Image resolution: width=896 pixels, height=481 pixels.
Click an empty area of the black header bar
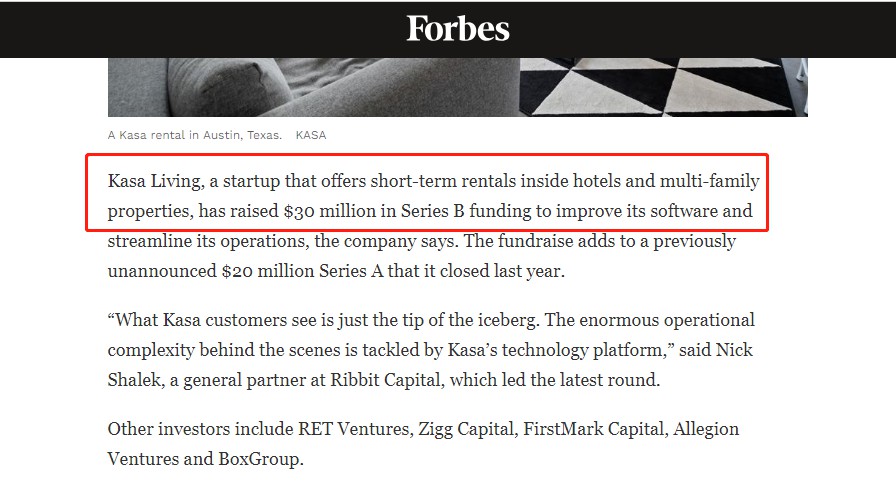click(x=171, y=29)
